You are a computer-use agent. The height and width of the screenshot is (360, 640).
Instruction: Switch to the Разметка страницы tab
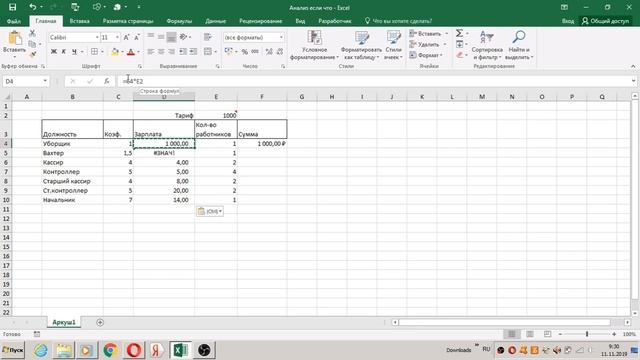tap(128, 21)
